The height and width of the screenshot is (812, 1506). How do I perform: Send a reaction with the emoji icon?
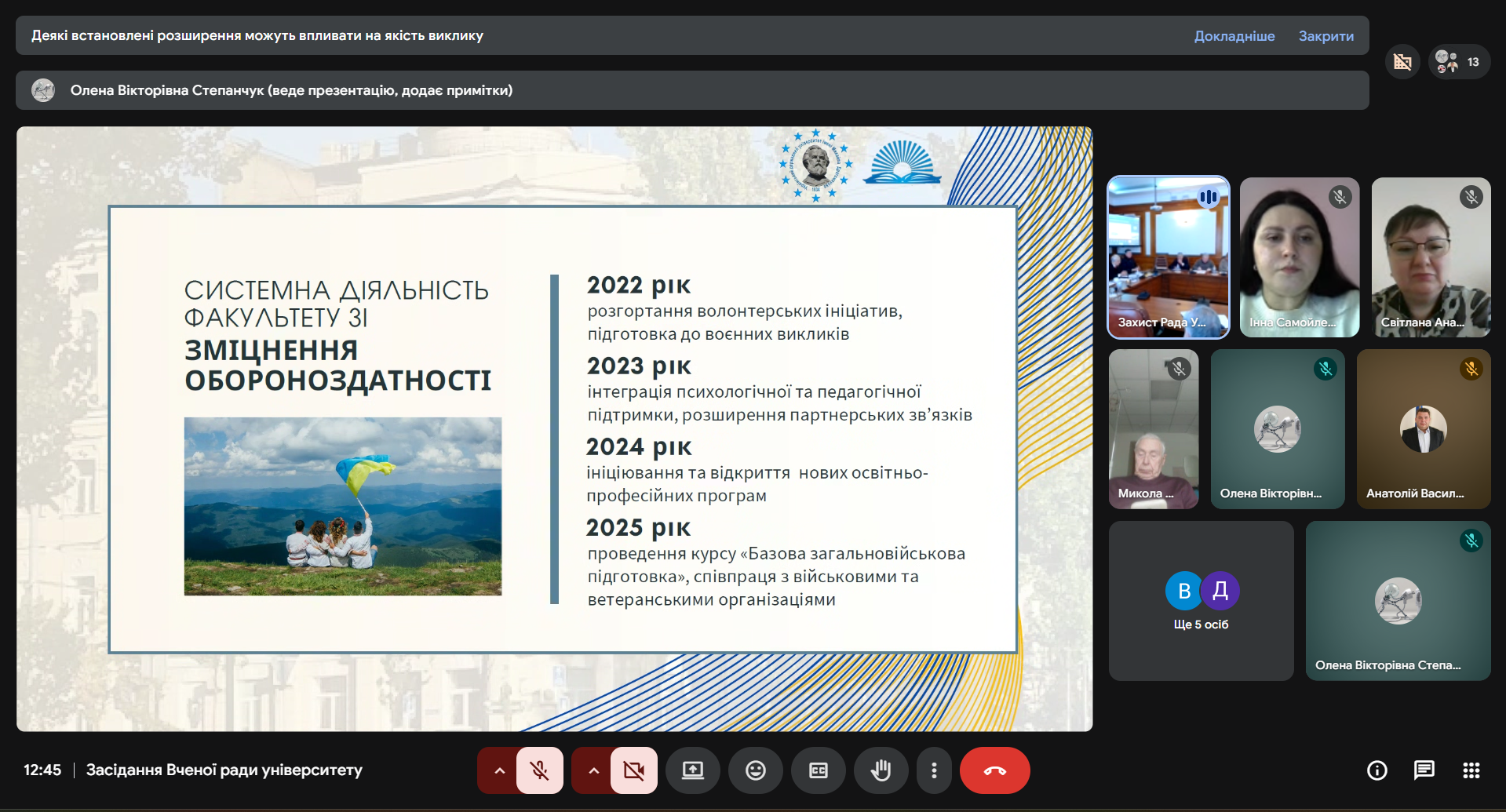756,770
